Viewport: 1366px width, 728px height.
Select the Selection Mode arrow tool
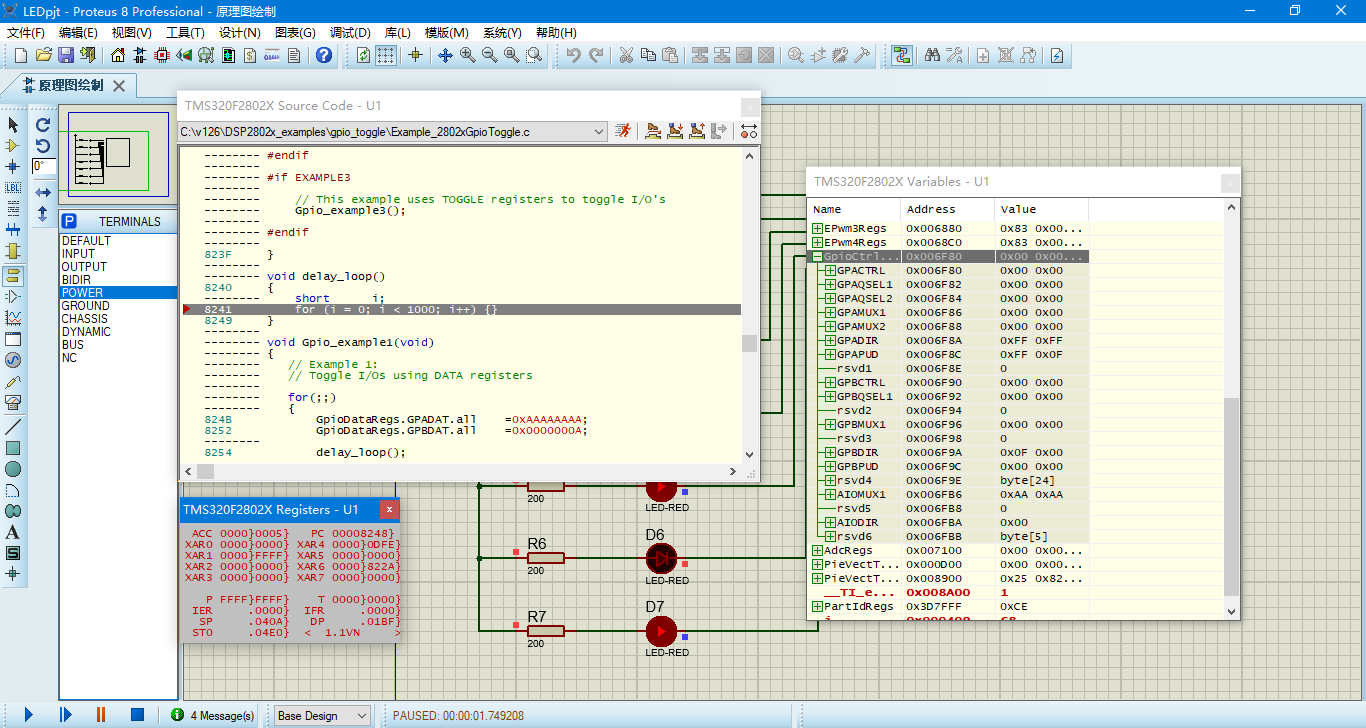pos(14,122)
